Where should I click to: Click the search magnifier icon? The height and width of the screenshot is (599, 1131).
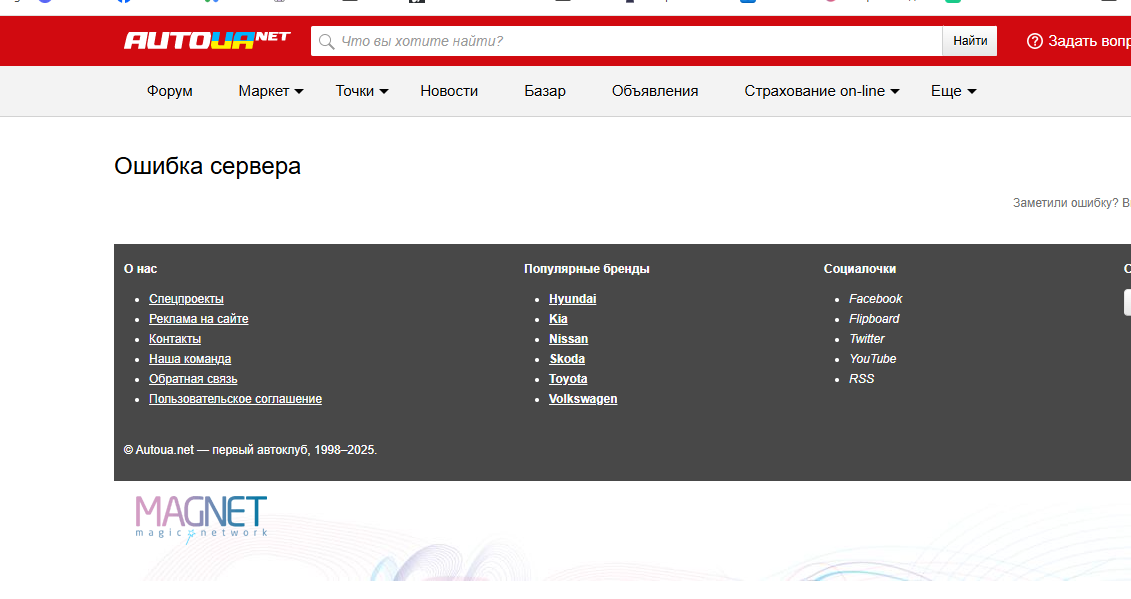(x=326, y=41)
